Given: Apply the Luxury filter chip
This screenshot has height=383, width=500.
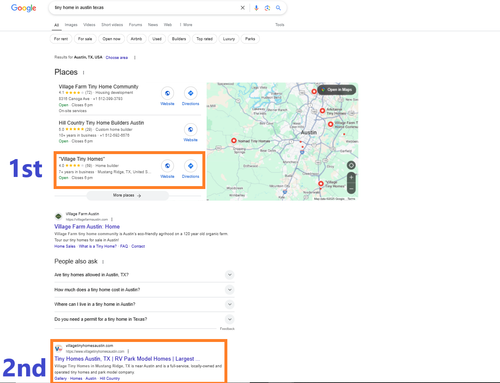Looking at the screenshot, I should click(229, 39).
